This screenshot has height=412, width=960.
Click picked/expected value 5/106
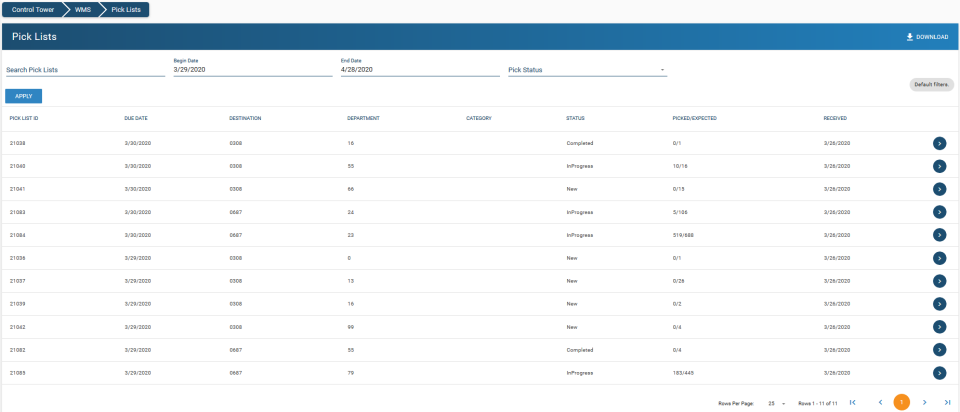(x=680, y=212)
